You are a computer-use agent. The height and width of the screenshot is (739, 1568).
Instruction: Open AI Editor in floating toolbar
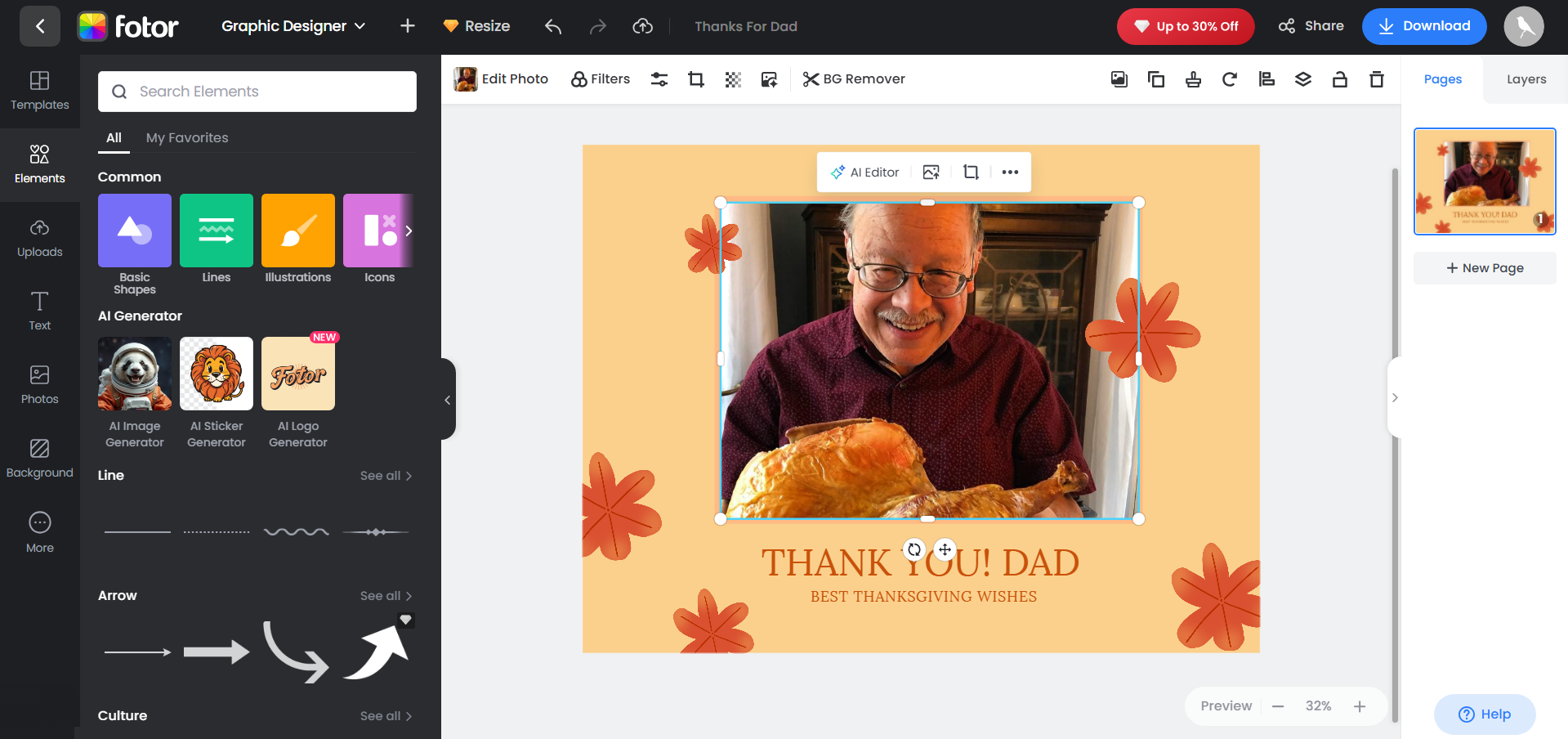pyautogui.click(x=865, y=172)
